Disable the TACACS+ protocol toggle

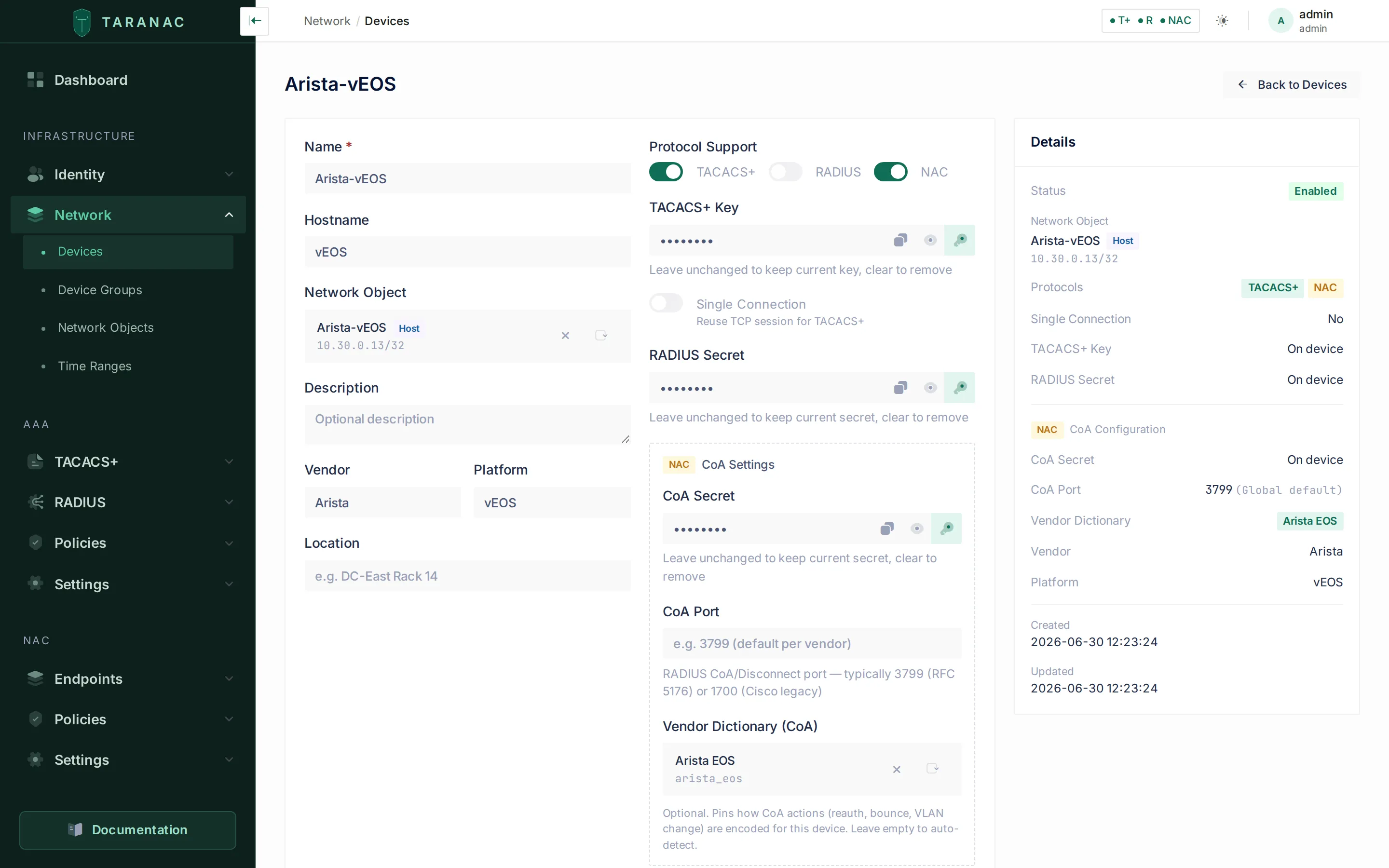pyautogui.click(x=666, y=172)
